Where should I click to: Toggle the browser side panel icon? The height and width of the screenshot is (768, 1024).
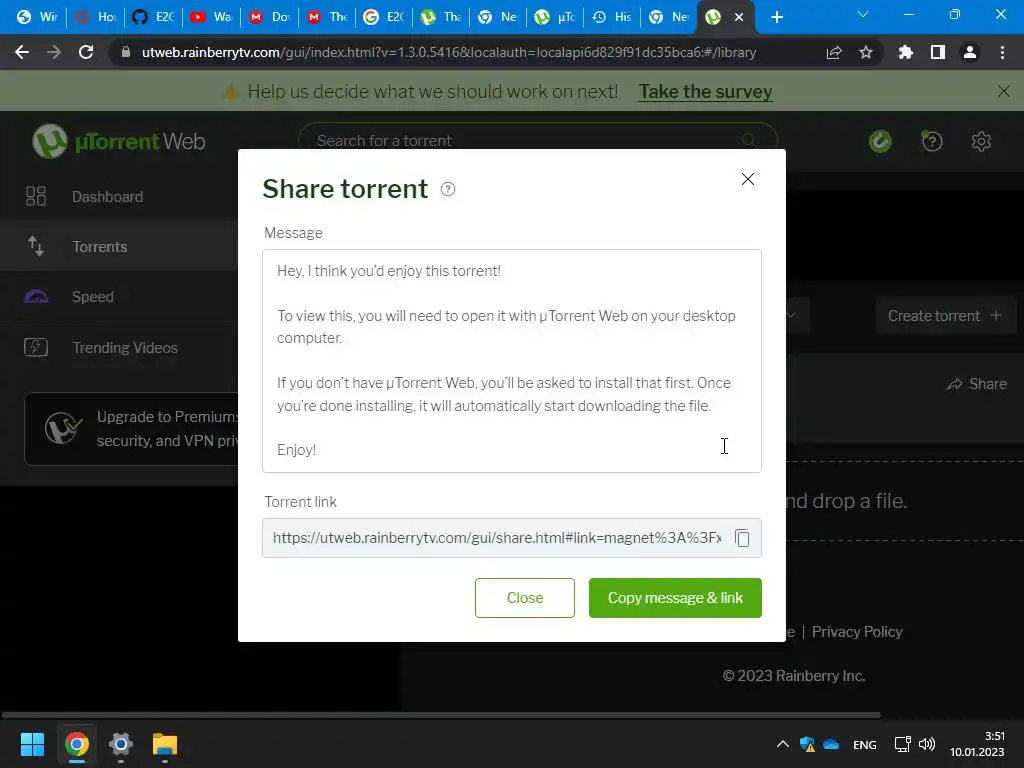click(x=938, y=52)
